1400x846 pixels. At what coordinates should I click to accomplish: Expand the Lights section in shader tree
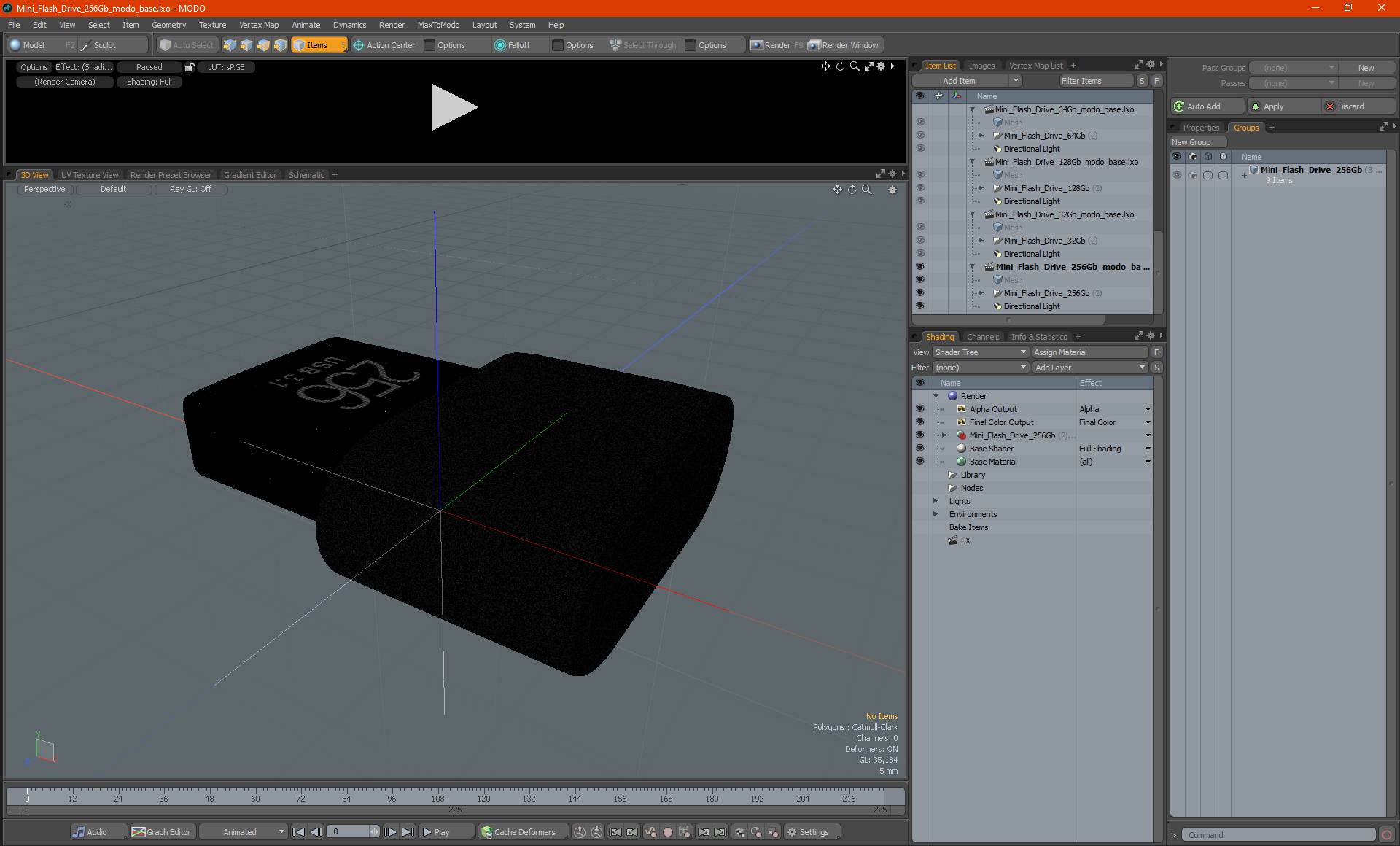[x=934, y=501]
